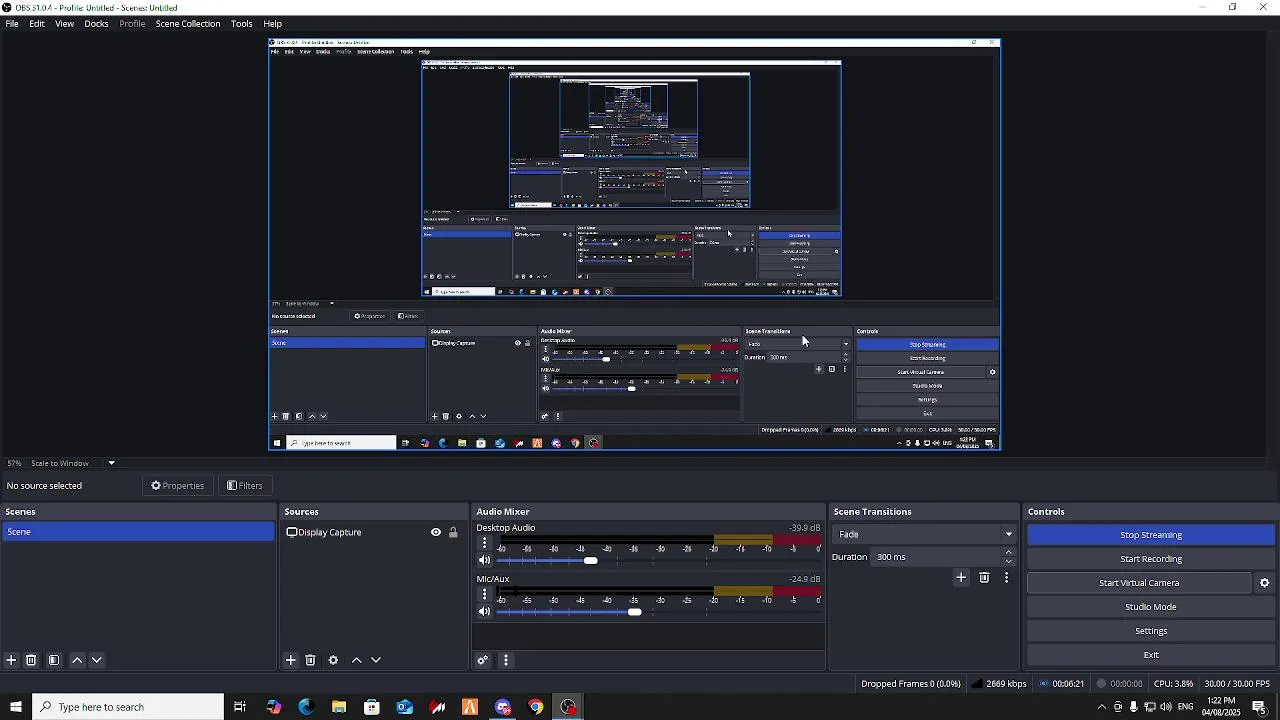Click the Properties button below the preview
Viewport: 1280px width, 720px height.
(178, 486)
